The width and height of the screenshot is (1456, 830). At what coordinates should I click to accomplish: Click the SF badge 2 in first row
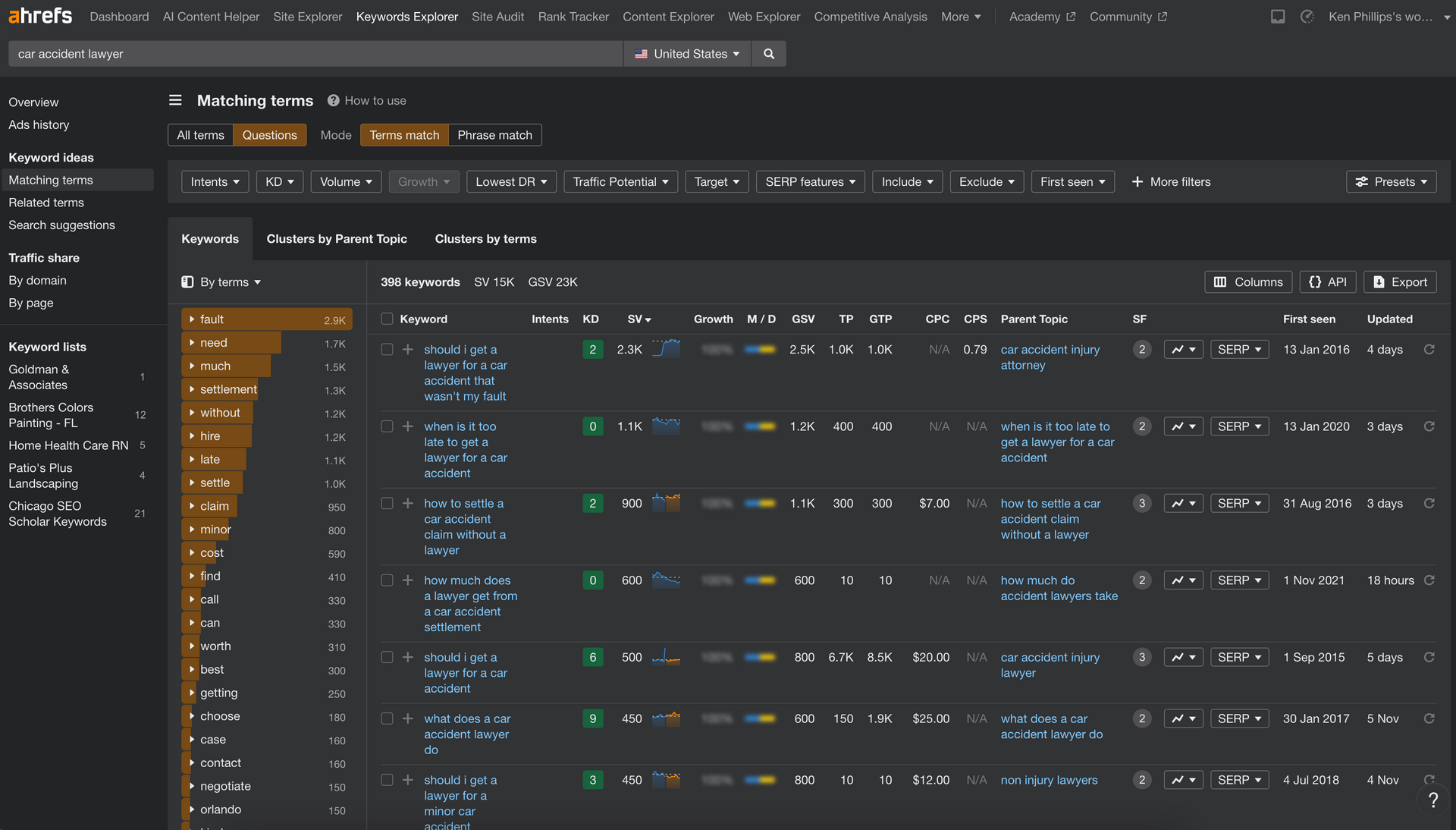(1142, 350)
